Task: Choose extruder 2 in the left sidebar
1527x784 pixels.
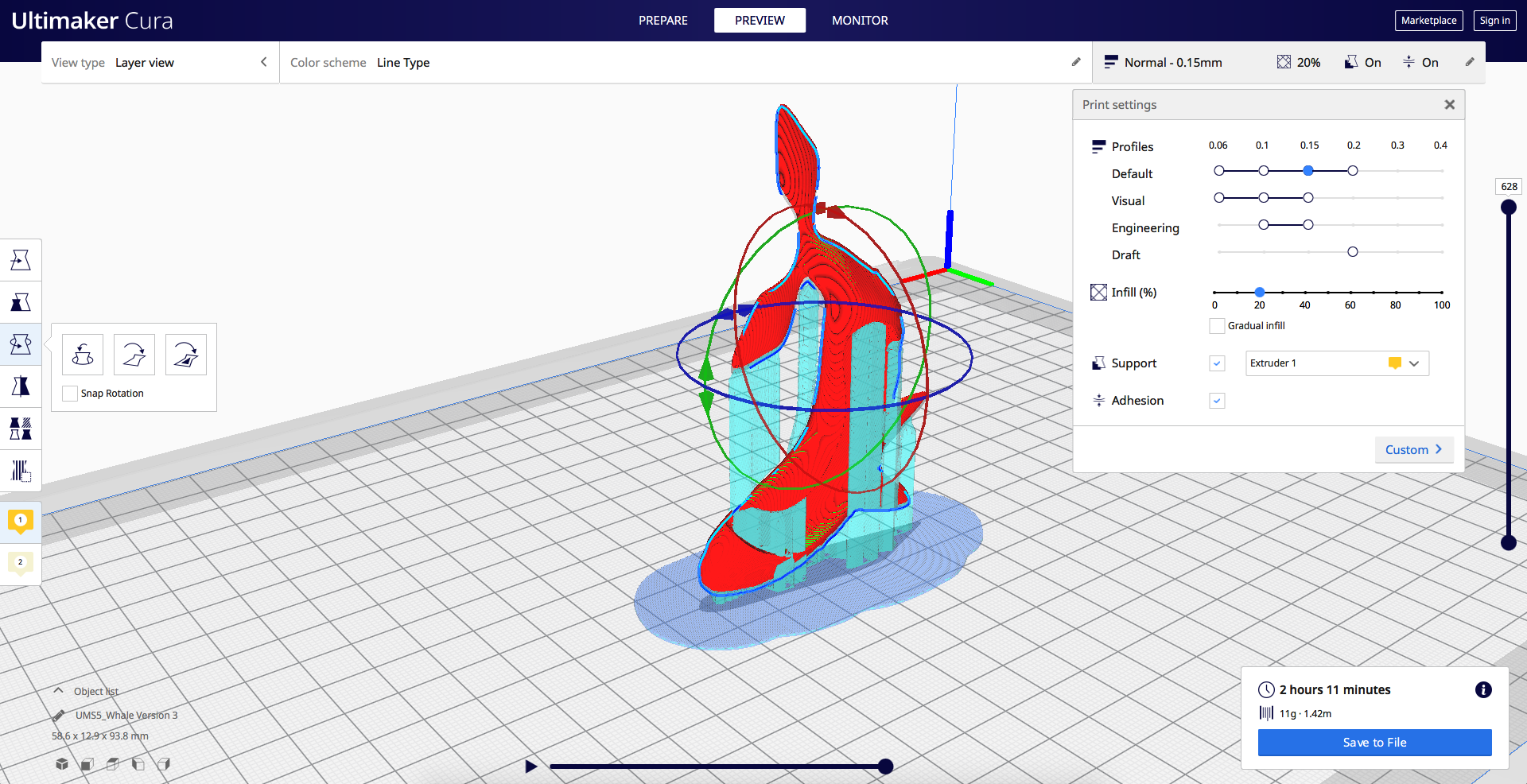Action: tap(21, 564)
